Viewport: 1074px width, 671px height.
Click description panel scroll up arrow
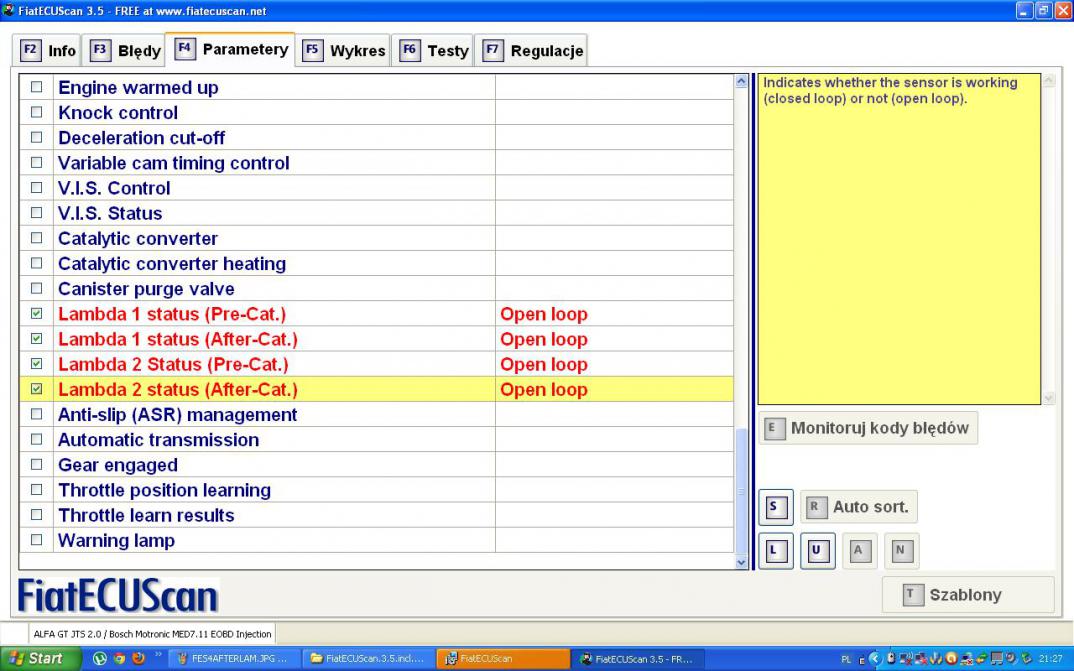point(1049,81)
